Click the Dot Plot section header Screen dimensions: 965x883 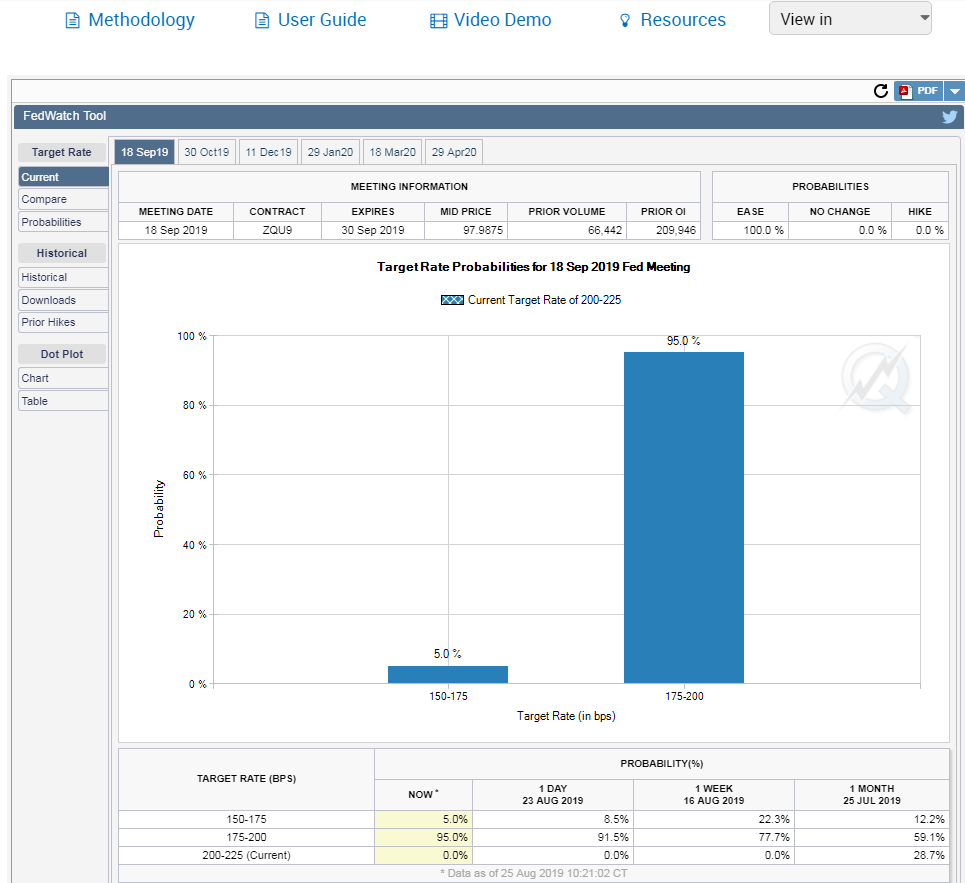pyautogui.click(x=62, y=354)
